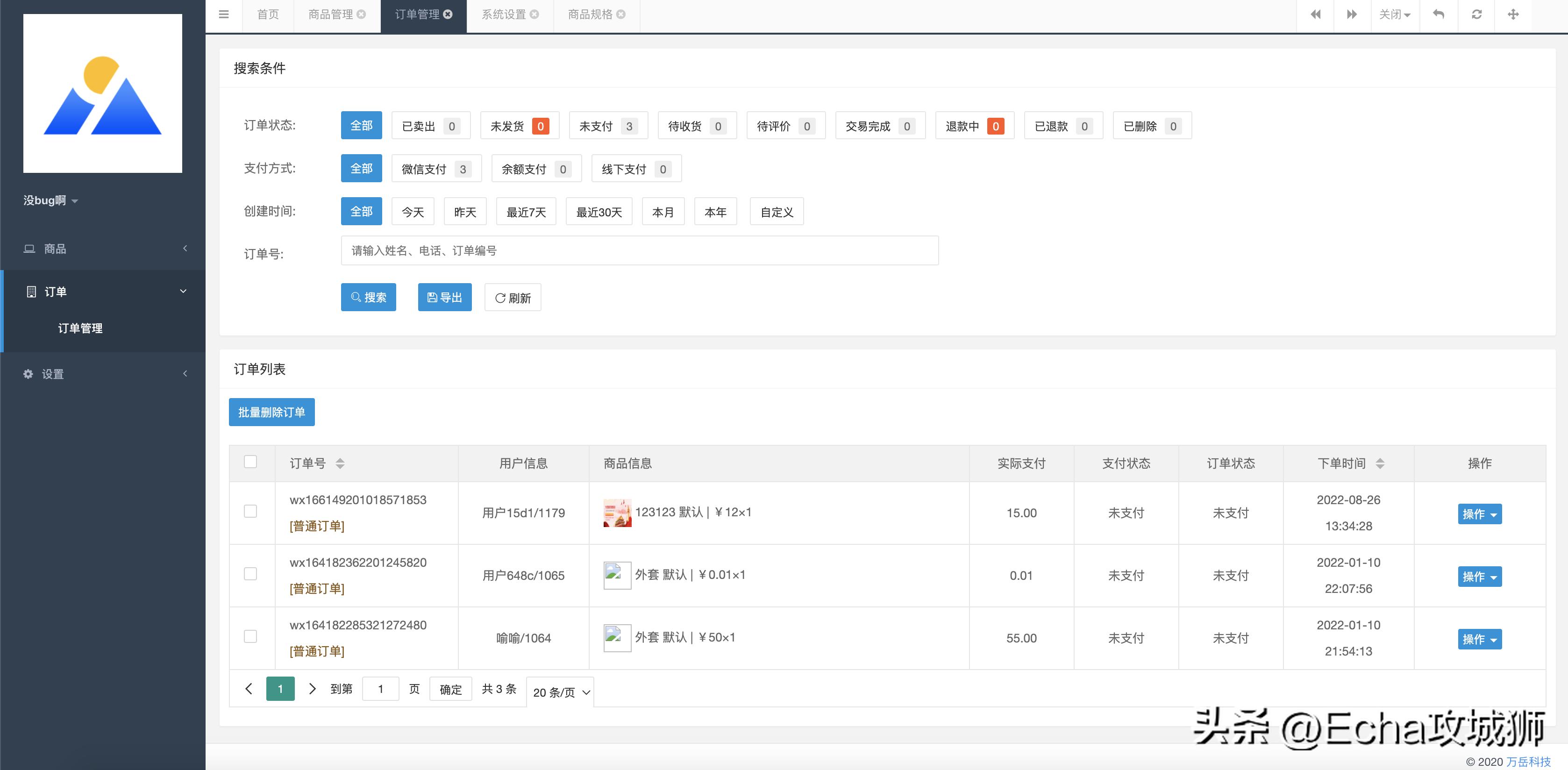
Task: Click the 导出 export button
Action: click(444, 297)
